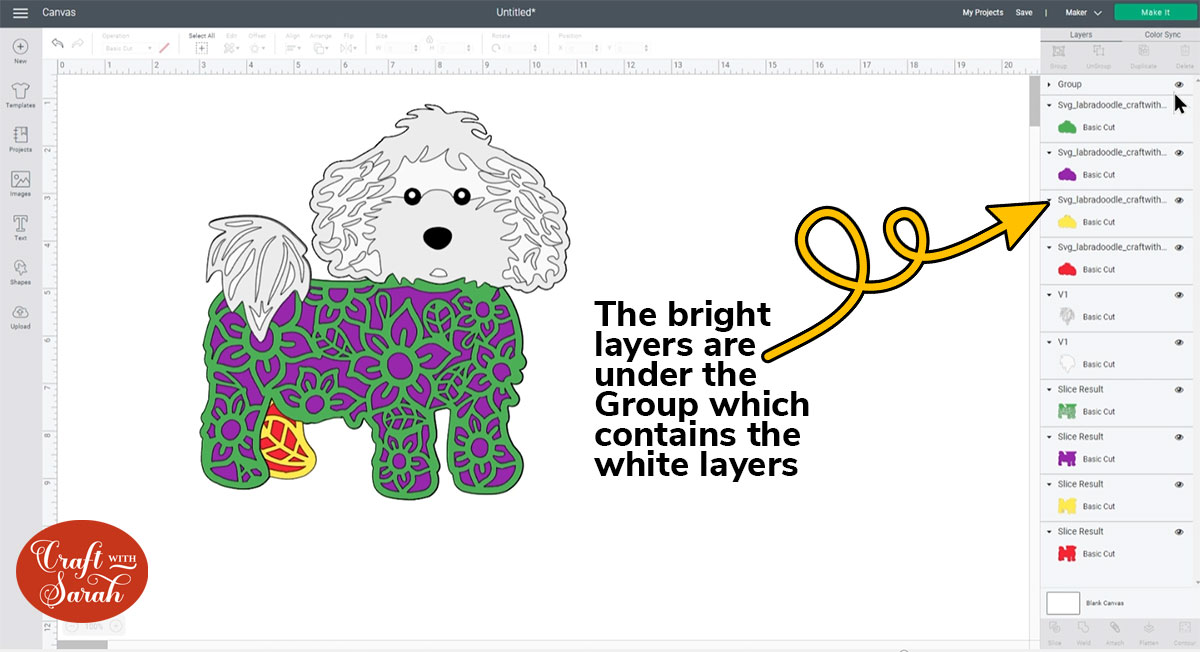Viewport: 1200px width, 652px height.
Task: Select the yellow Slice Result thumbnail
Action: 1067,506
